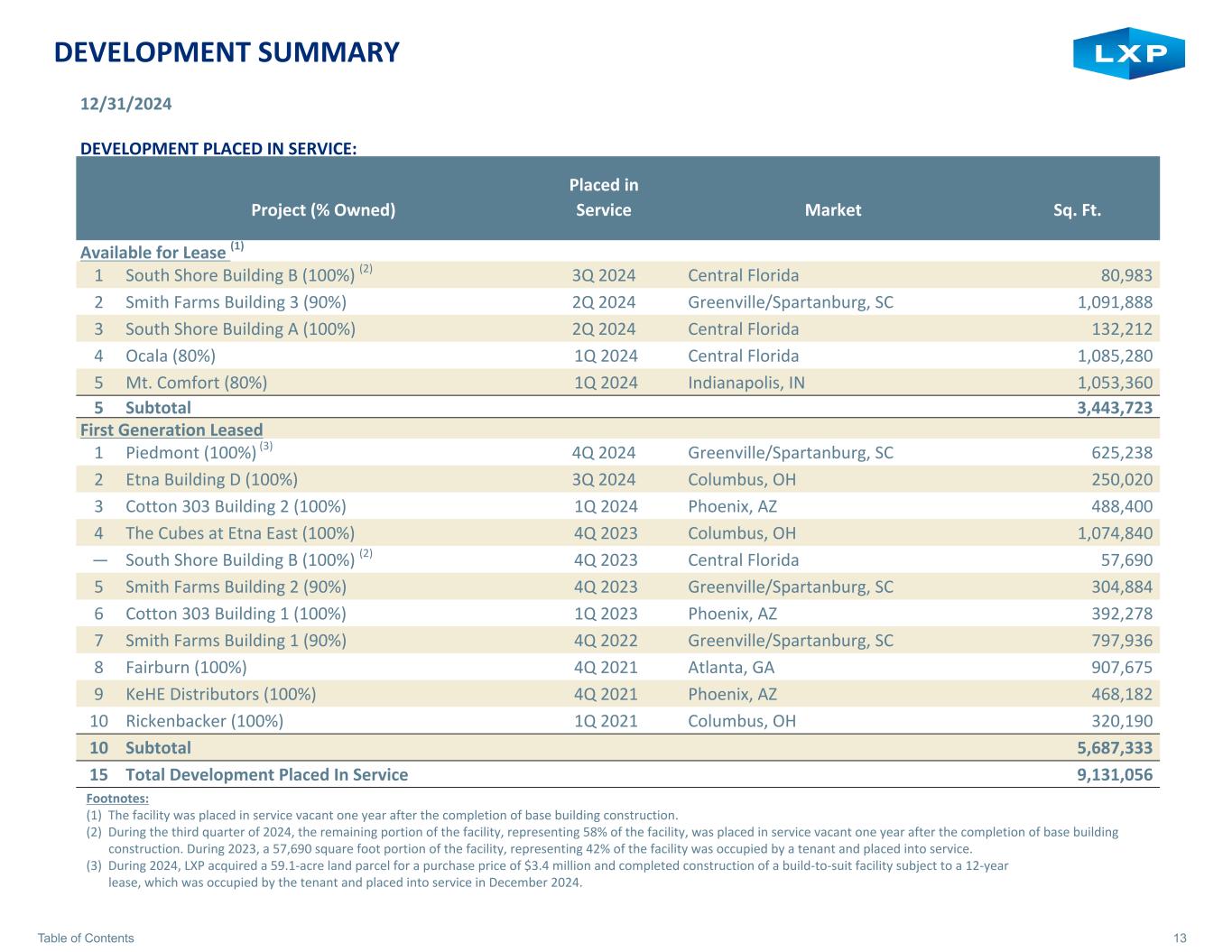Click the Project (% Owned) column header
This screenshot has width=1232, height=952.
[323, 210]
